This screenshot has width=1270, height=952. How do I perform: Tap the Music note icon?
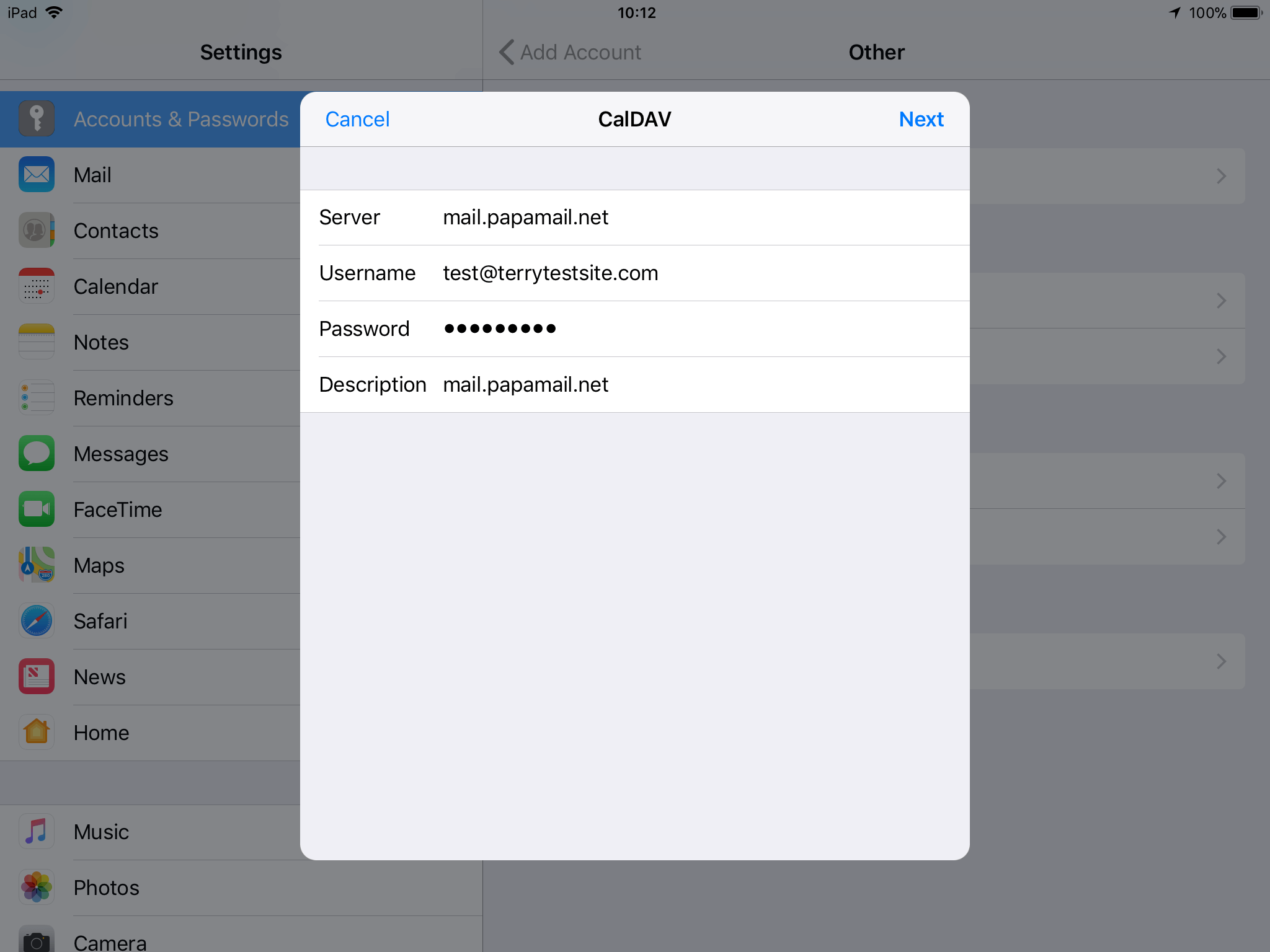click(x=37, y=831)
